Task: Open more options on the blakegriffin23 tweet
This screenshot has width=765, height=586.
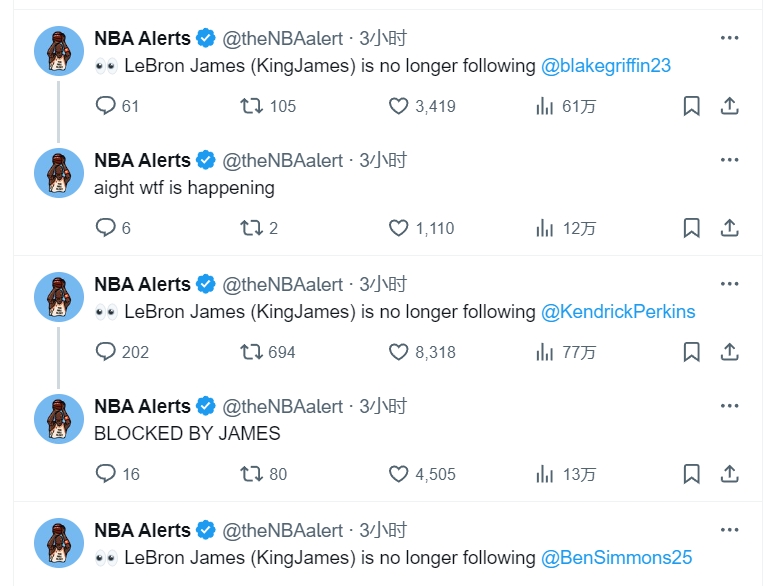Action: coord(730,38)
